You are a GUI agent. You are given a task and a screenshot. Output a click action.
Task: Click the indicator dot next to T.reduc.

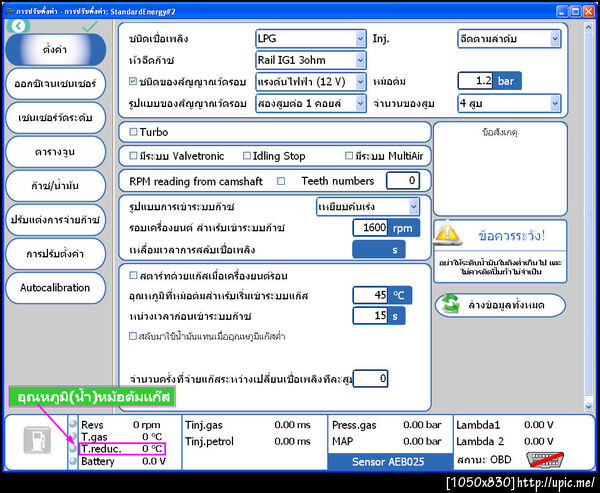point(73,448)
